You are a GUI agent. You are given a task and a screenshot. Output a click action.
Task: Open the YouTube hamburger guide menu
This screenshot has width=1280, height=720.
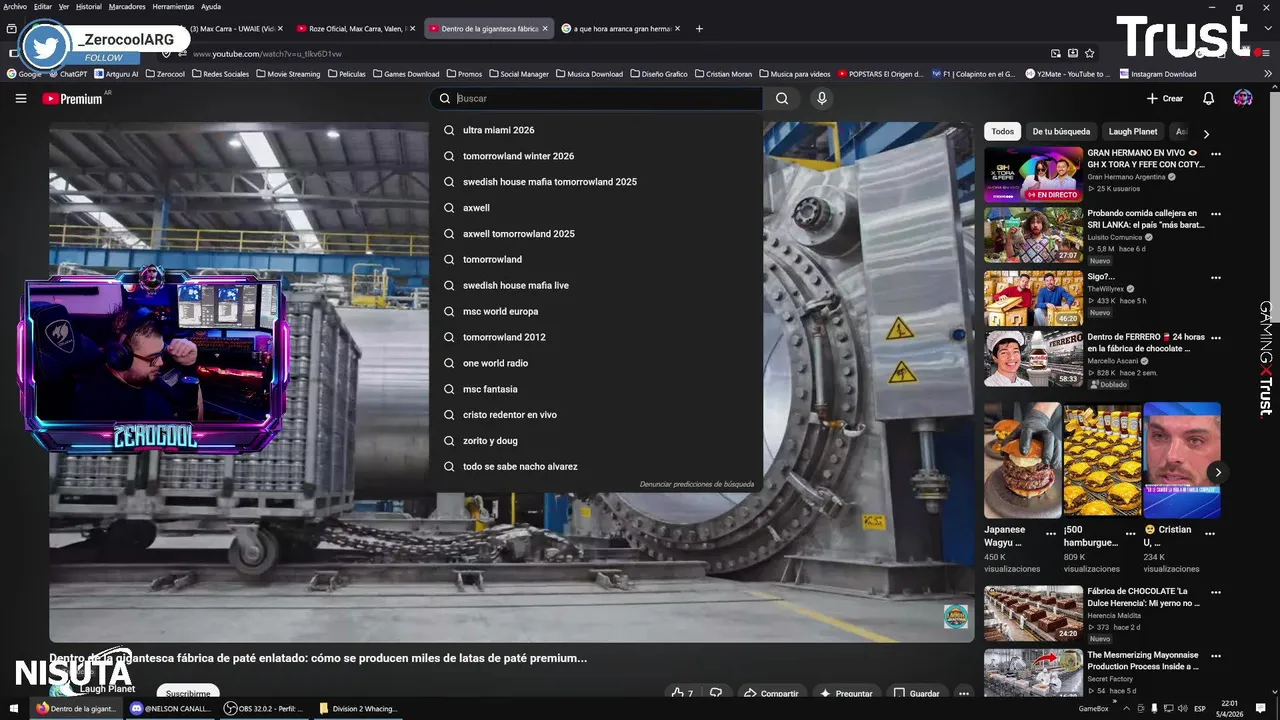pyautogui.click(x=21, y=98)
